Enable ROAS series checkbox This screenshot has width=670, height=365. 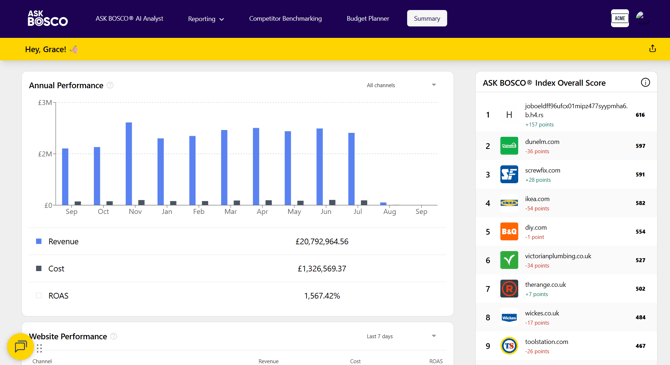pyautogui.click(x=39, y=296)
